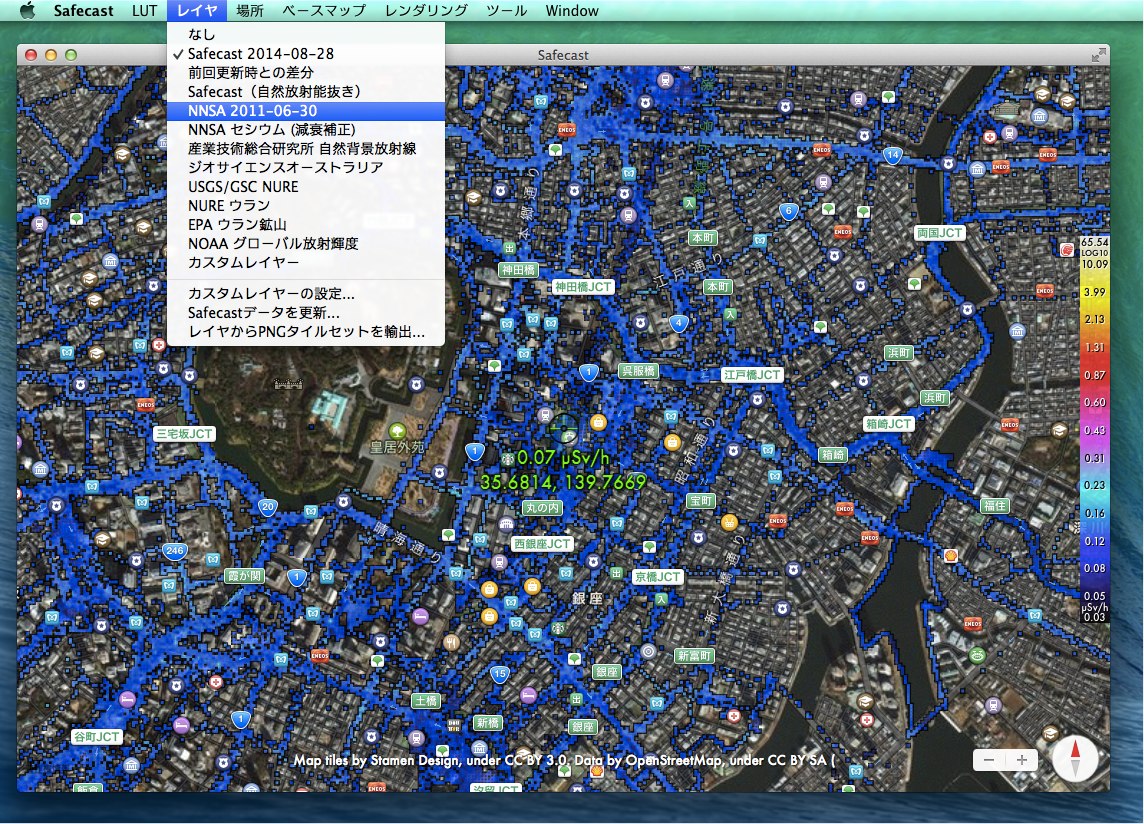This screenshot has height=824, width=1144.
Task: Click the 神田橋JCT junction label
Action: 582,287
